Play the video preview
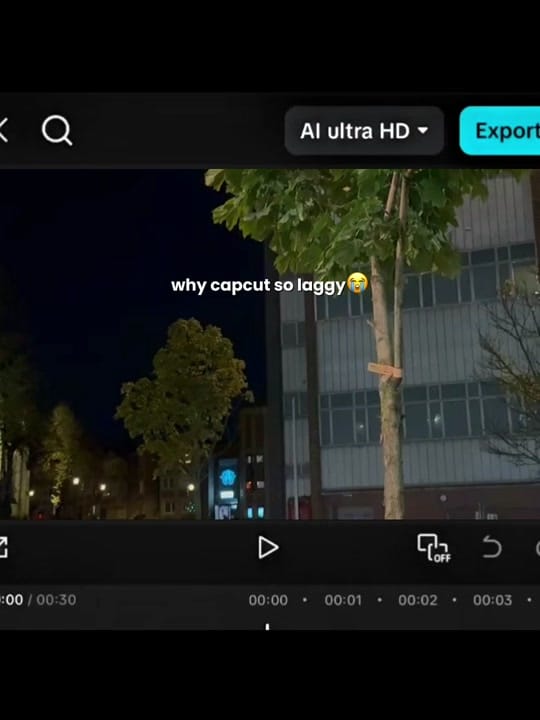 [x=268, y=547]
